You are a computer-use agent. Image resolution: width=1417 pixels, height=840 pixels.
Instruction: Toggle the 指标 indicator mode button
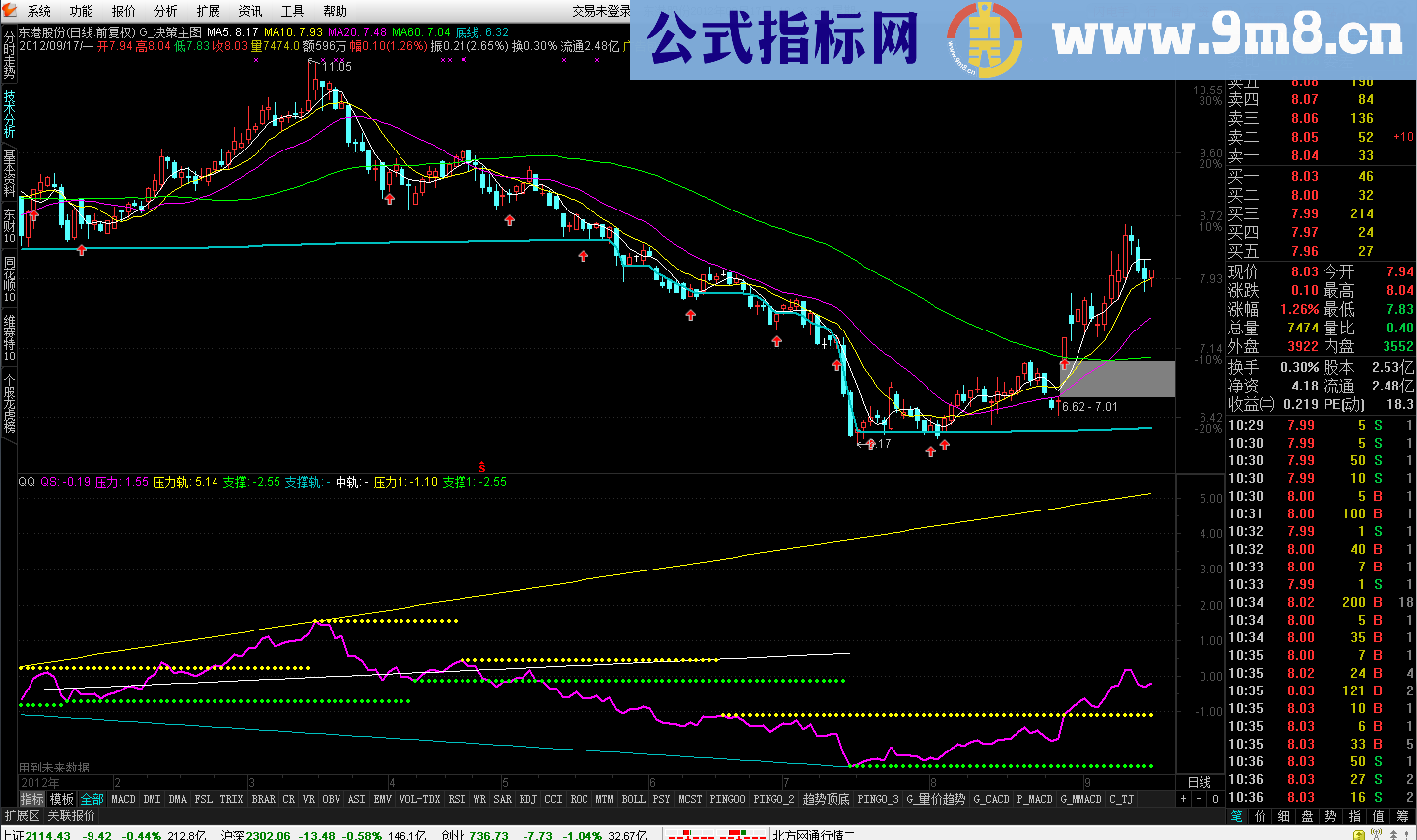click(31, 799)
